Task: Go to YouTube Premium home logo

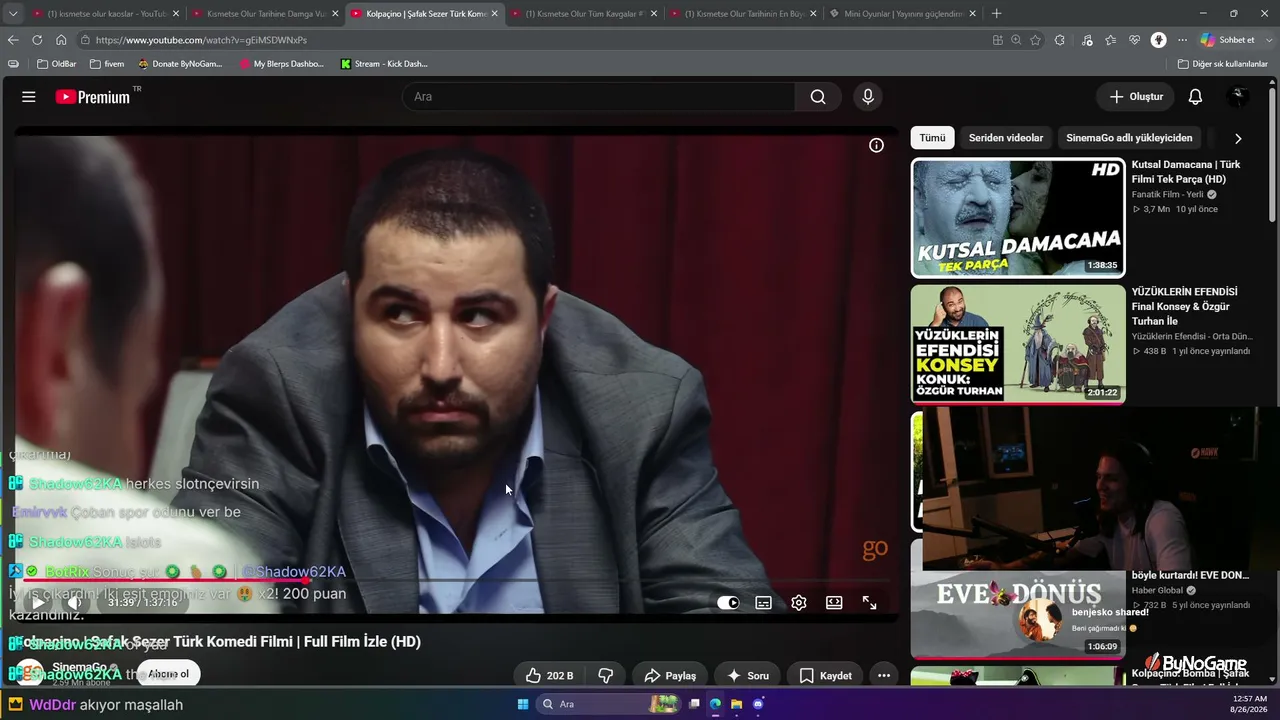Action: tap(93, 97)
